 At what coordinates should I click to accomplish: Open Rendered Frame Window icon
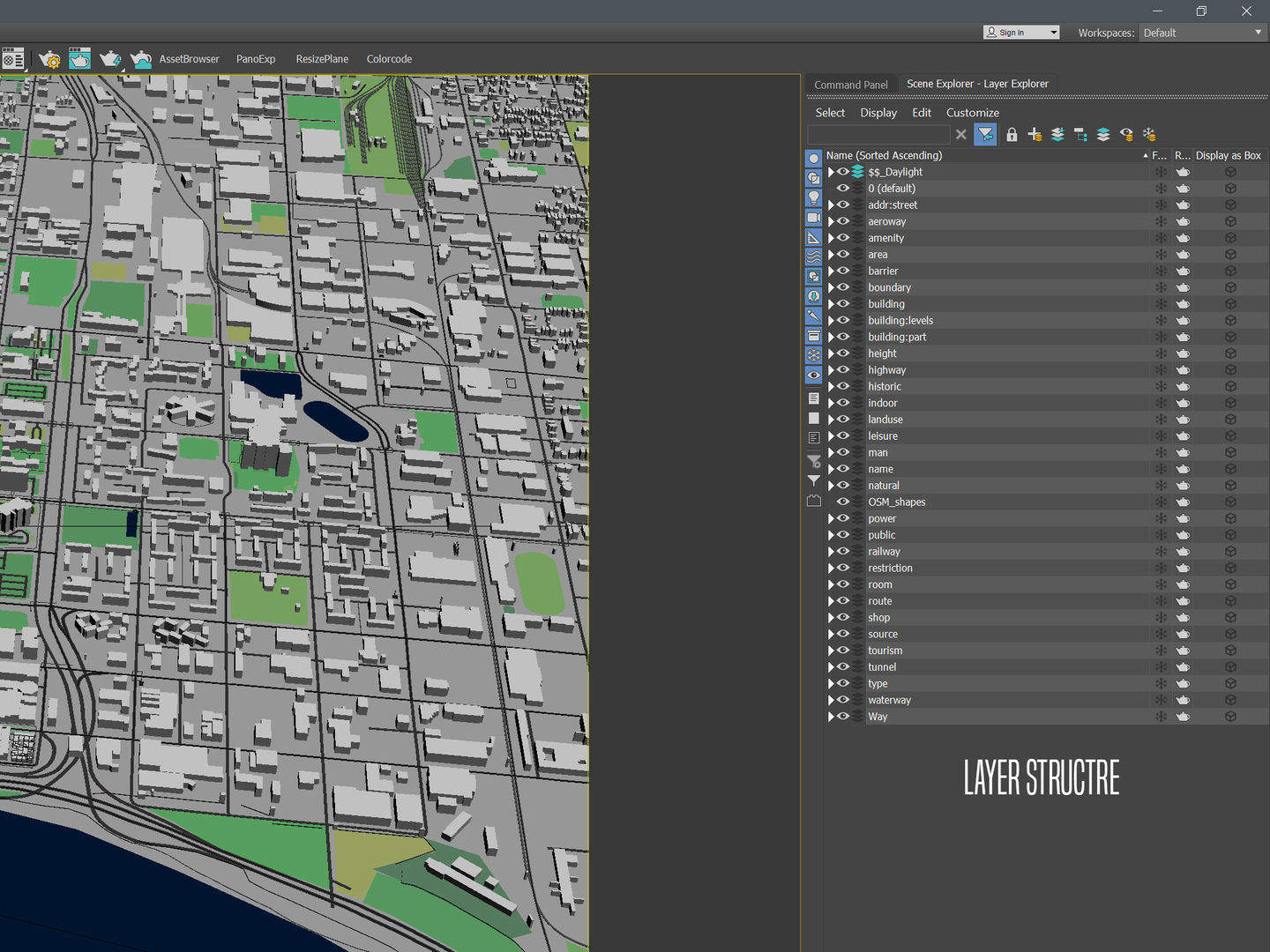[79, 59]
